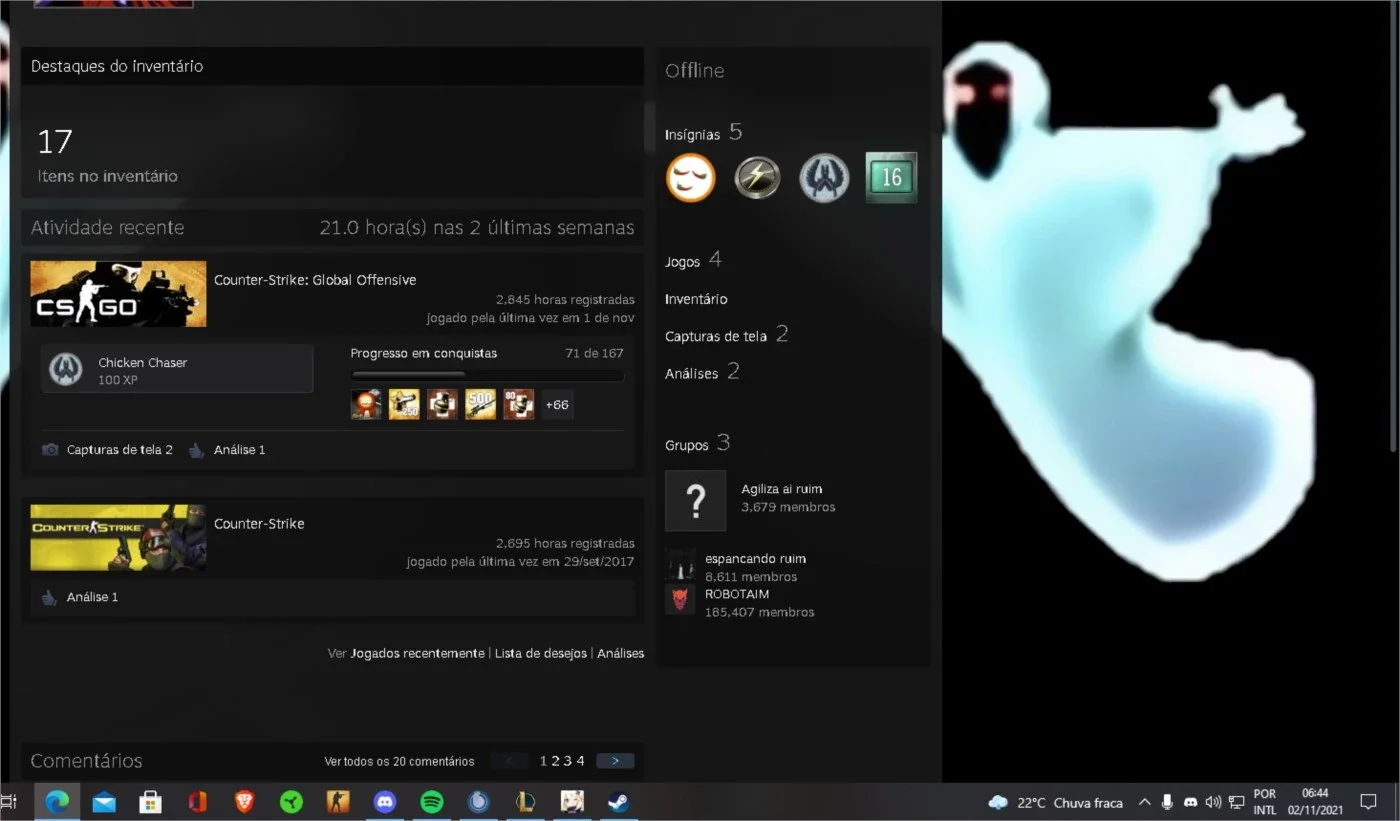This screenshot has height=821, width=1400.
Task: Open Office from the taskbar
Action: 198,802
